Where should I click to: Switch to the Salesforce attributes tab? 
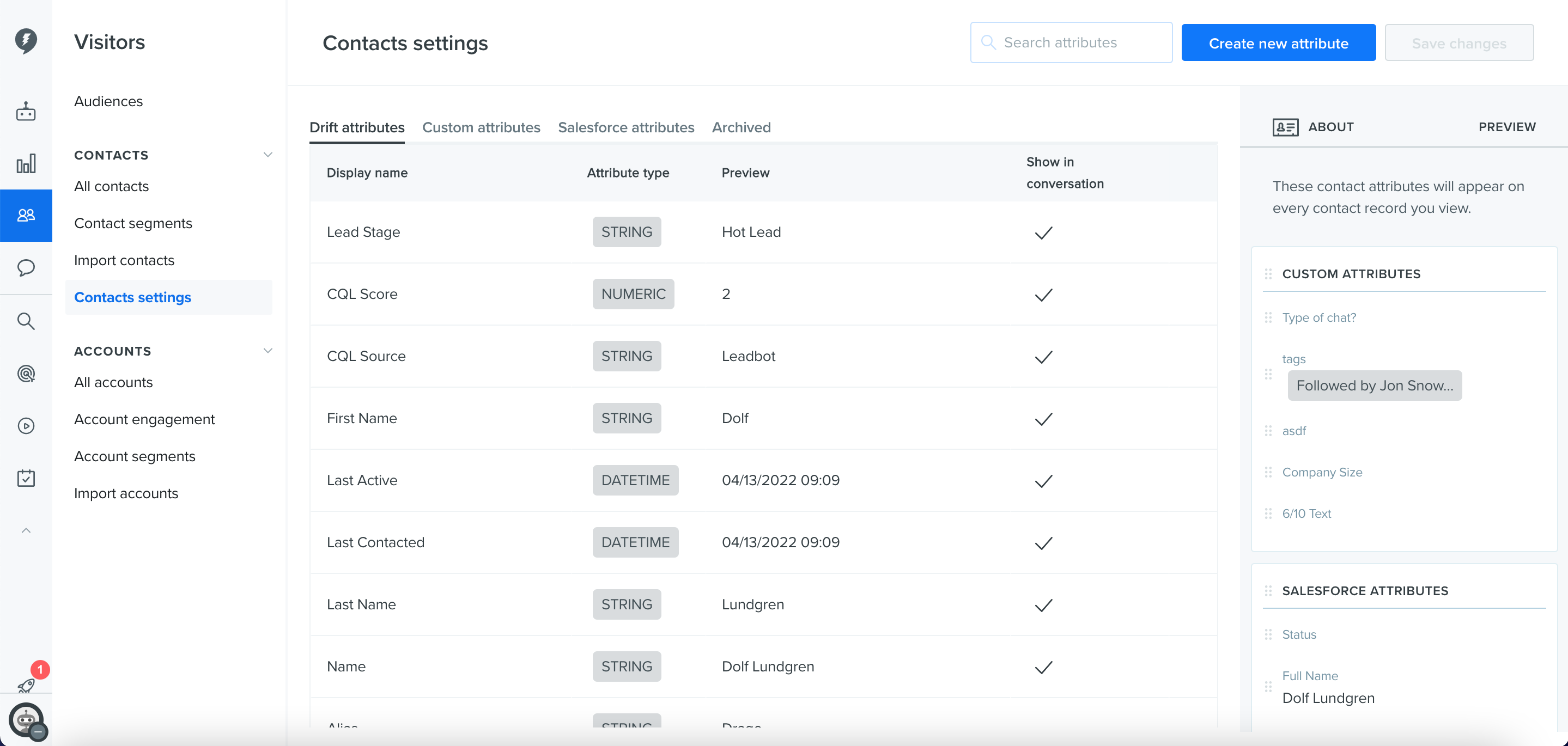pyautogui.click(x=626, y=127)
